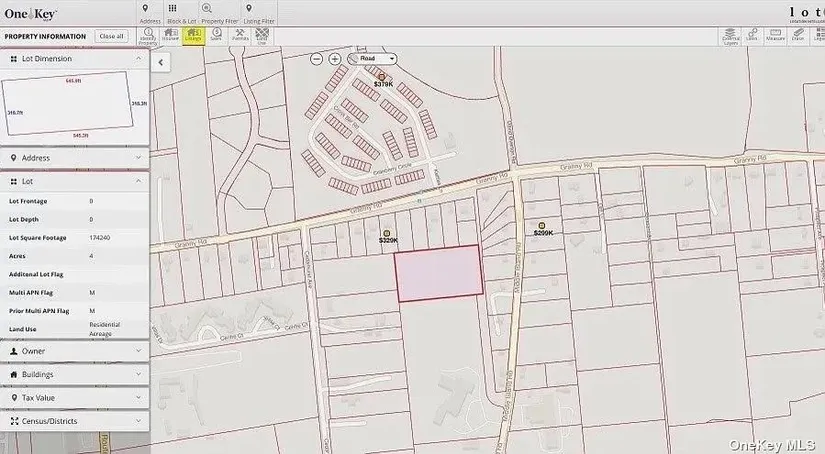Toggle the highlighted Listings tool
Screen dimensions: 825x454
pyautogui.click(x=193, y=36)
